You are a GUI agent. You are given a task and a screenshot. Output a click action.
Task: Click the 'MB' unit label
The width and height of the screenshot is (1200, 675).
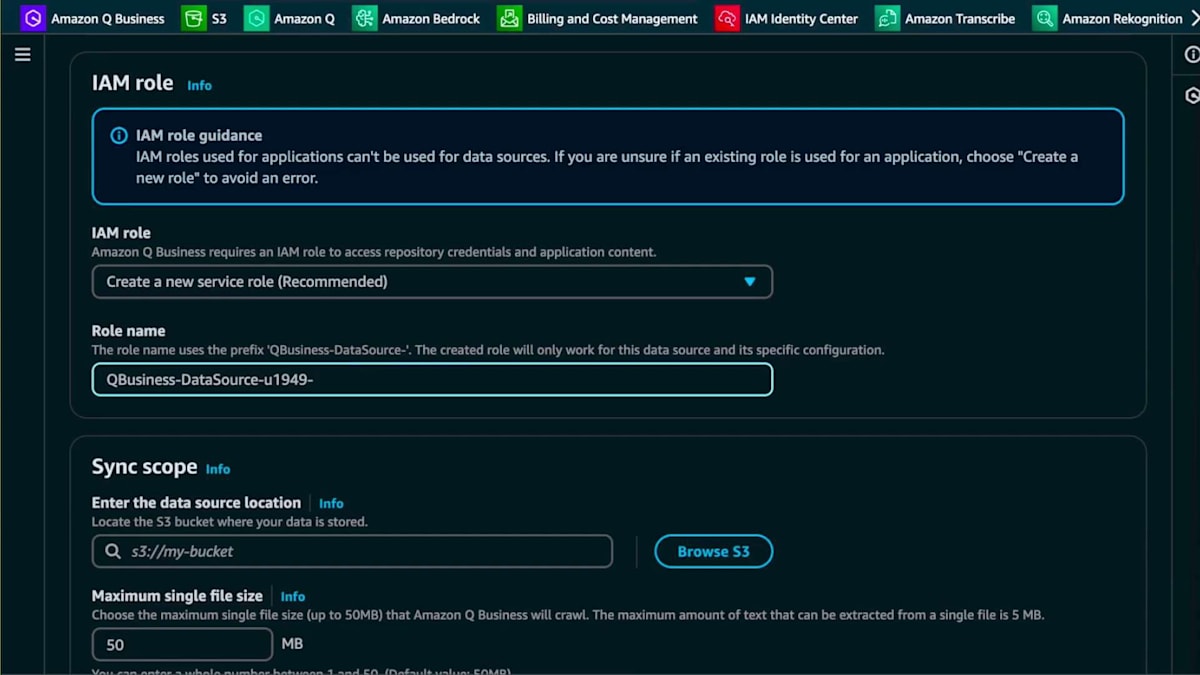292,644
